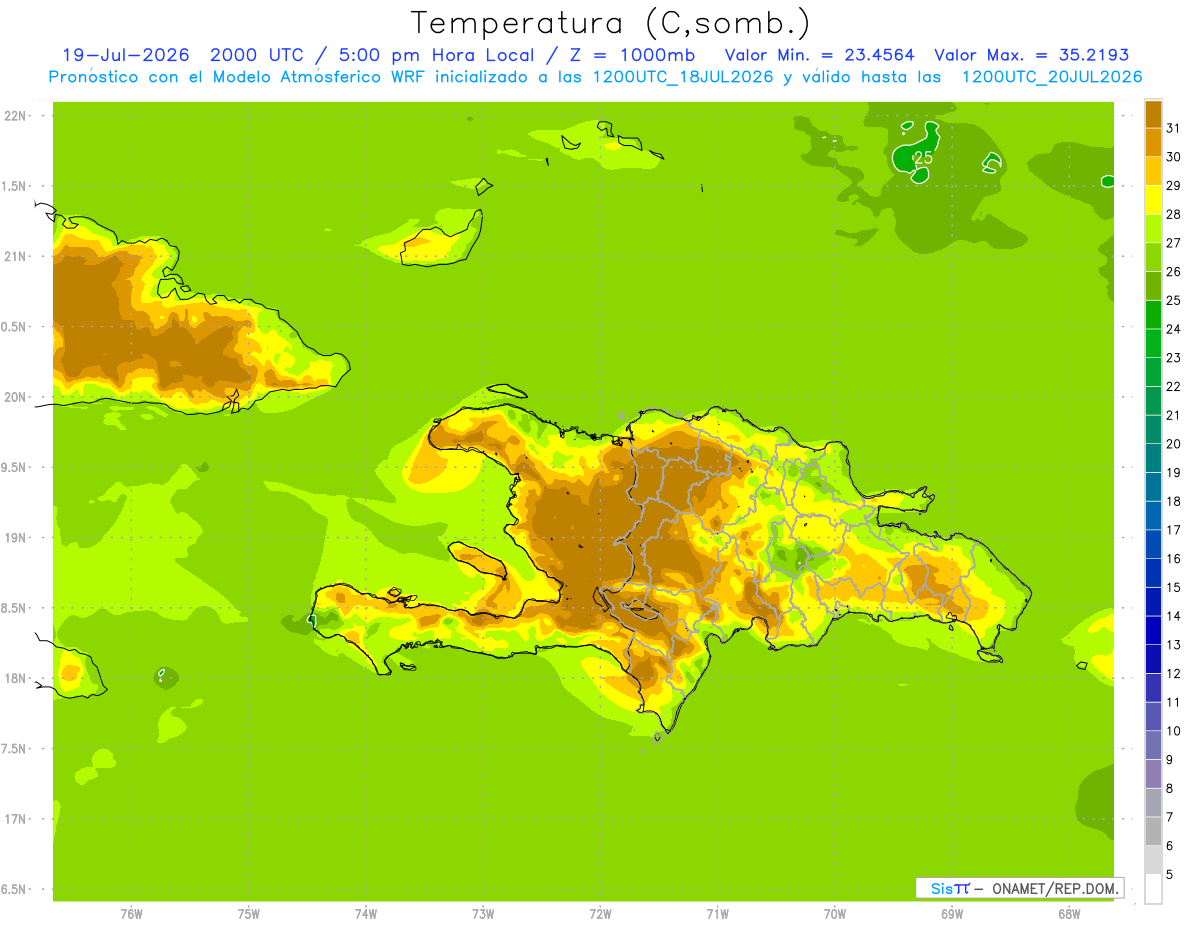The height and width of the screenshot is (927, 1200).
Task: Click the '18N' latitude label
Action: click(x=15, y=678)
